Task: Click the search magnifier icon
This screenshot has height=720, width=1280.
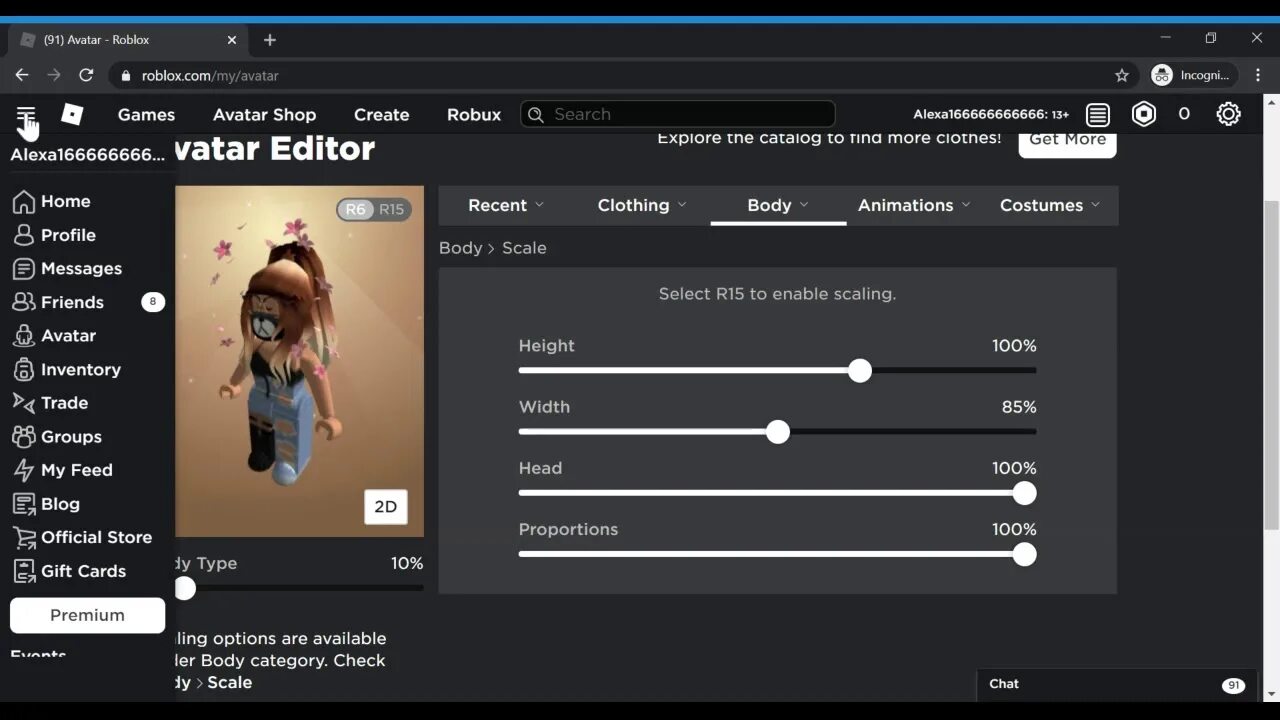Action: (536, 114)
